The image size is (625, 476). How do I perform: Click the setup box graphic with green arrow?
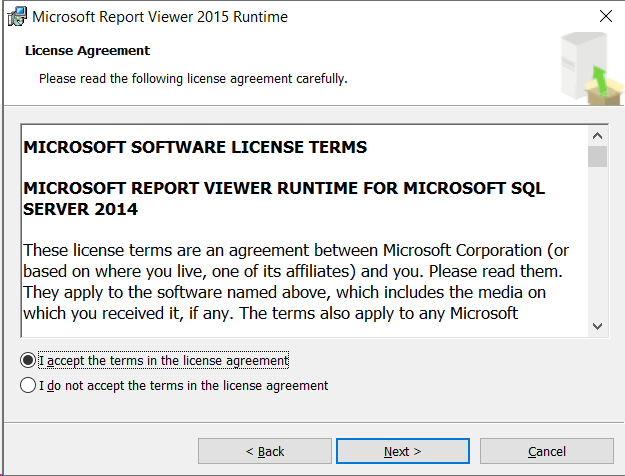click(592, 69)
